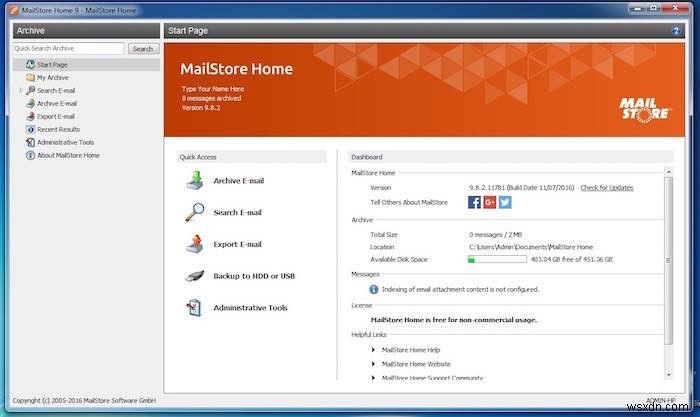Screen dimensions: 700x417
Task: Open Recent Results in the sidebar
Action: point(58,129)
